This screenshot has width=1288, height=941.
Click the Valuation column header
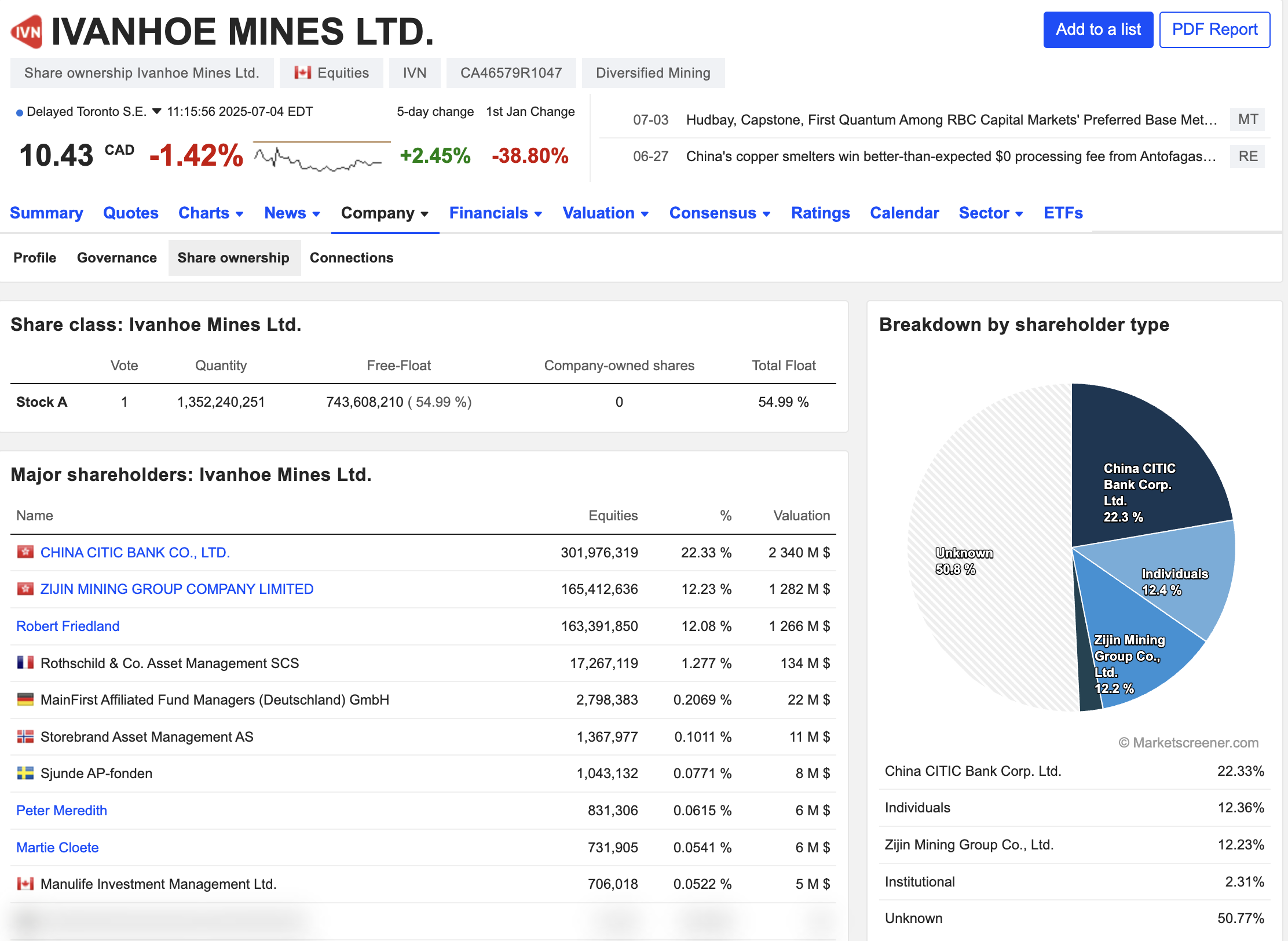(802, 515)
